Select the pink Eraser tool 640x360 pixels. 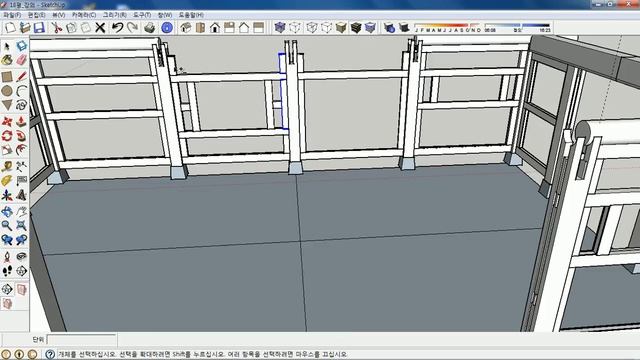coord(22,60)
